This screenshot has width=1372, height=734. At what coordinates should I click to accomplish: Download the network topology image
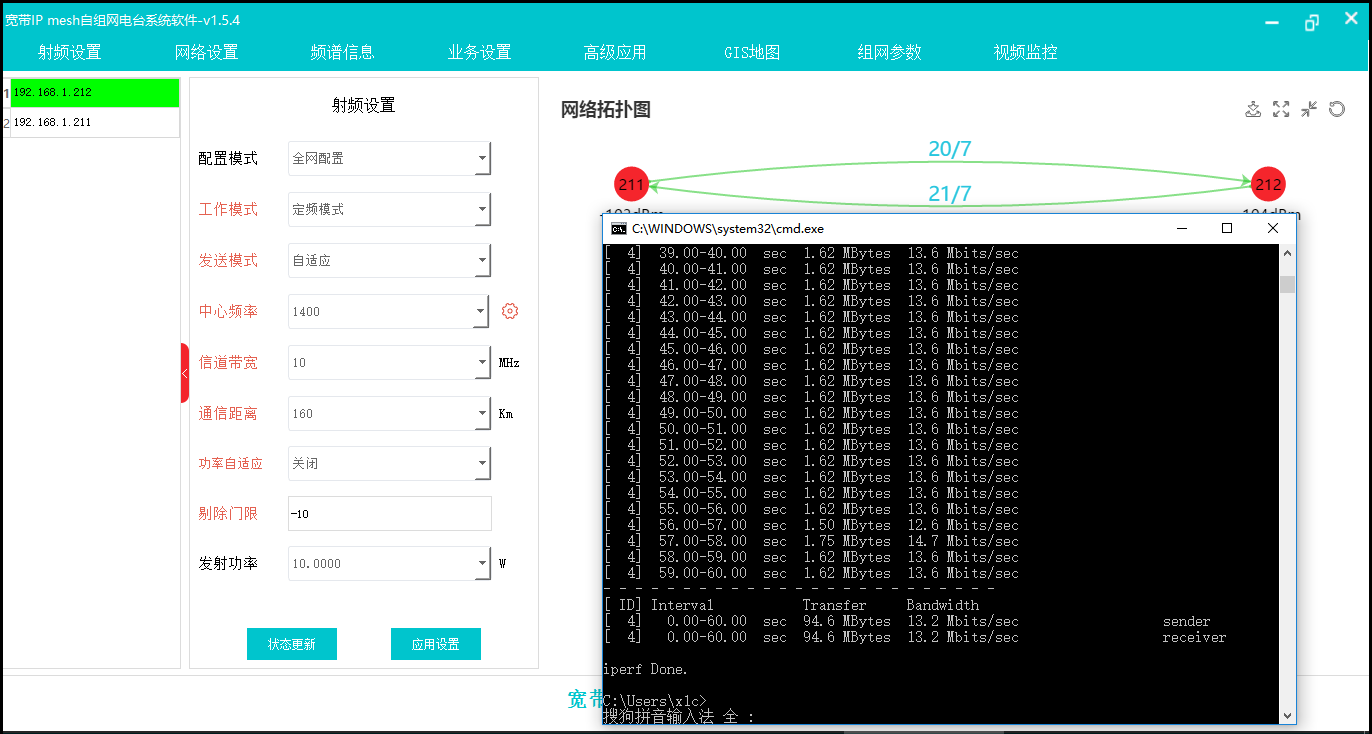[1253, 109]
